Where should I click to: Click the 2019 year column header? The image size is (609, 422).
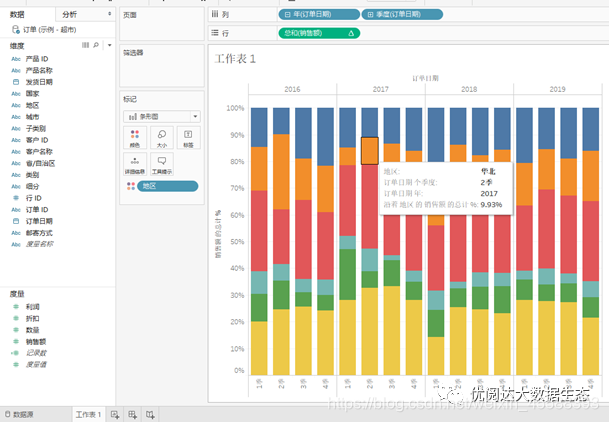coord(557,89)
